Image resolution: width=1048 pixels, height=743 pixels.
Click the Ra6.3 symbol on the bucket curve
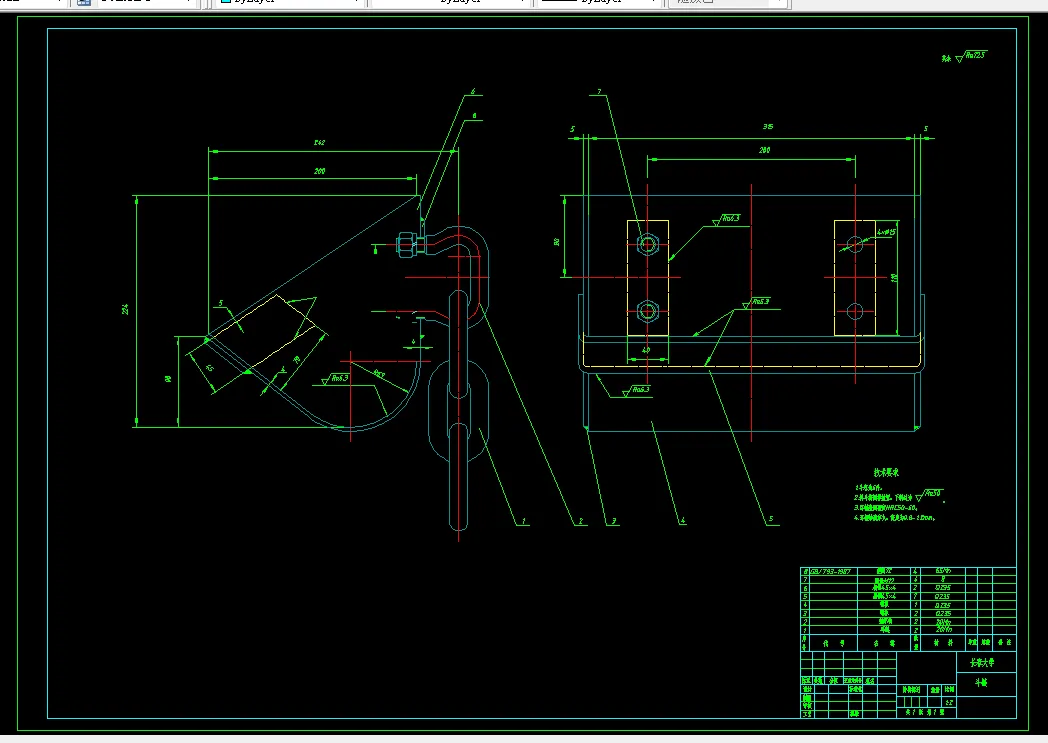coord(335,379)
